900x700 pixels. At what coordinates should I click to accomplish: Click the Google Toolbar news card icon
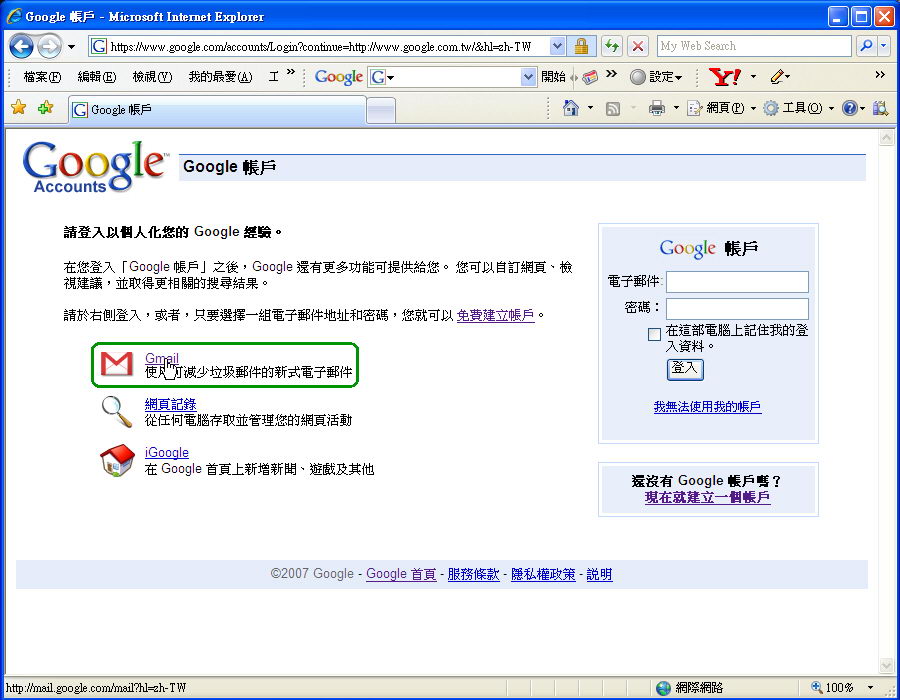point(590,77)
